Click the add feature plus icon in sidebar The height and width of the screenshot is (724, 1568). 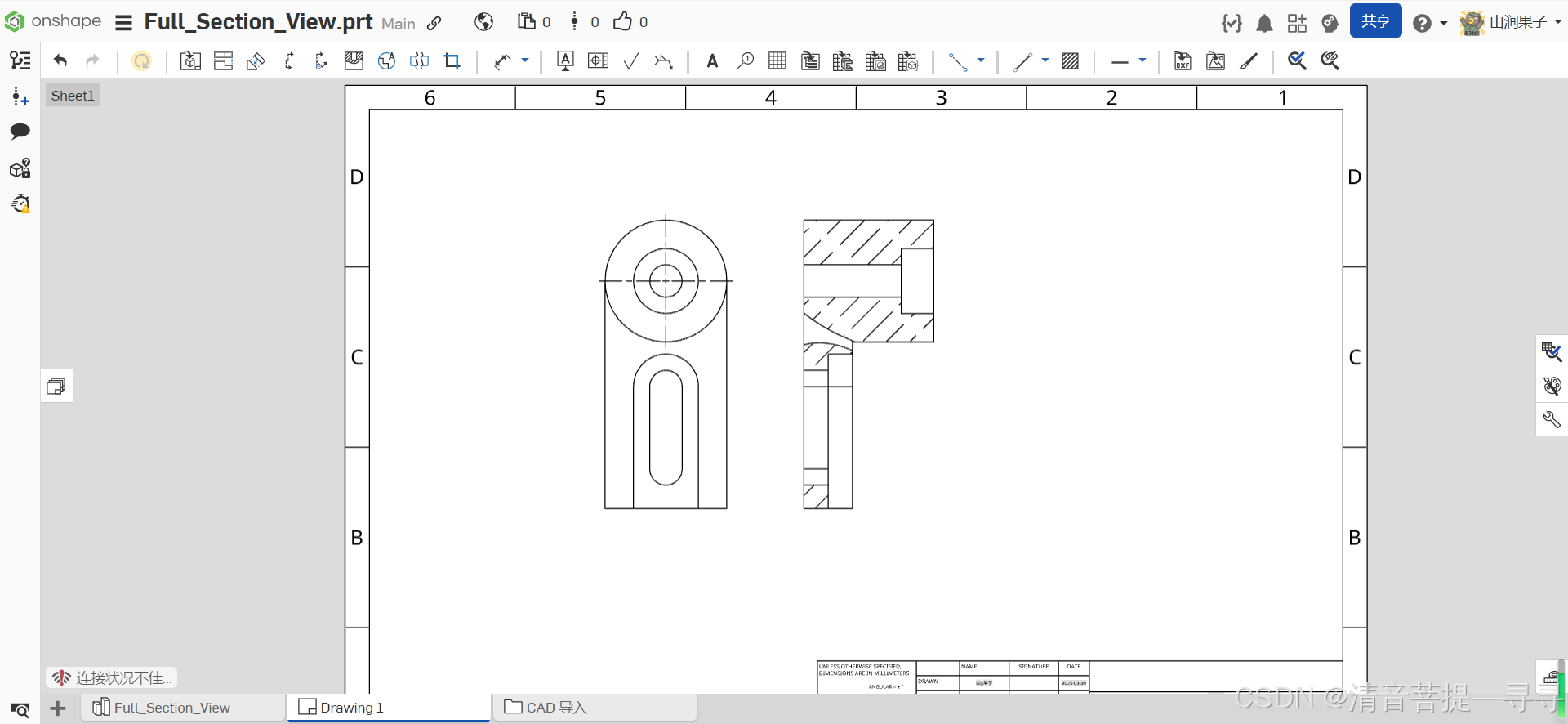coord(20,97)
